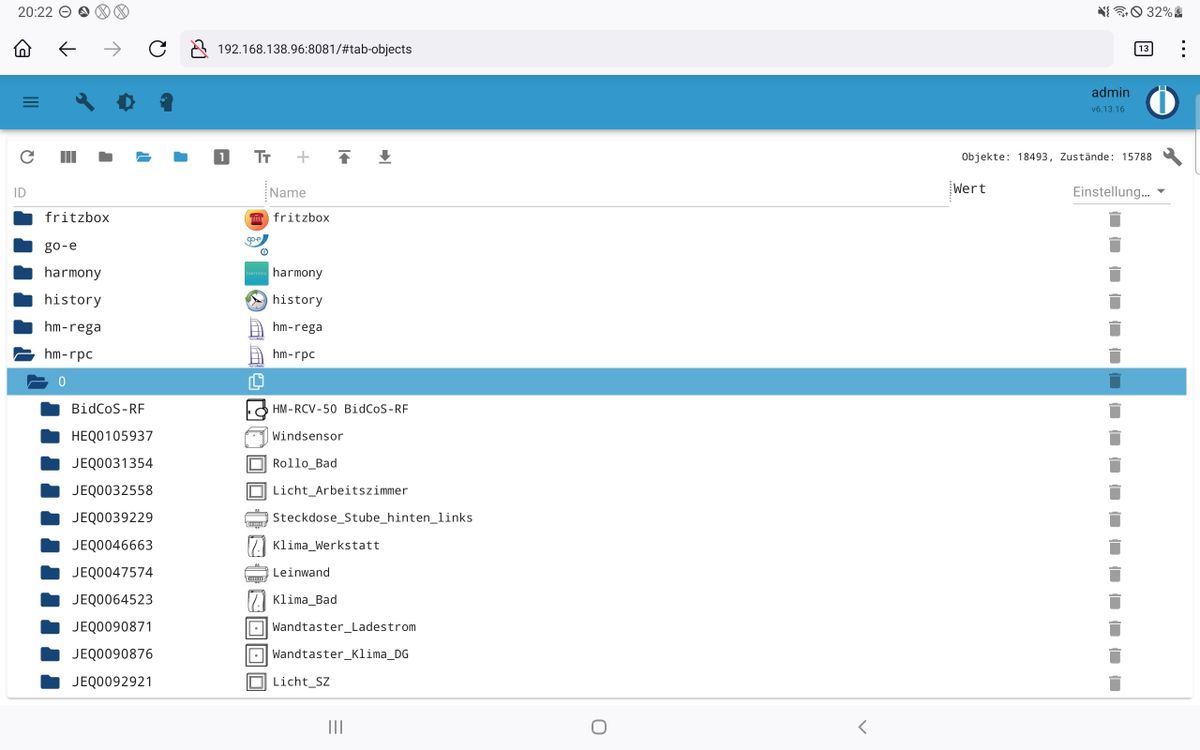Expand the BidCoS-RF folder
The height and width of the screenshot is (750, 1200).
(50, 408)
